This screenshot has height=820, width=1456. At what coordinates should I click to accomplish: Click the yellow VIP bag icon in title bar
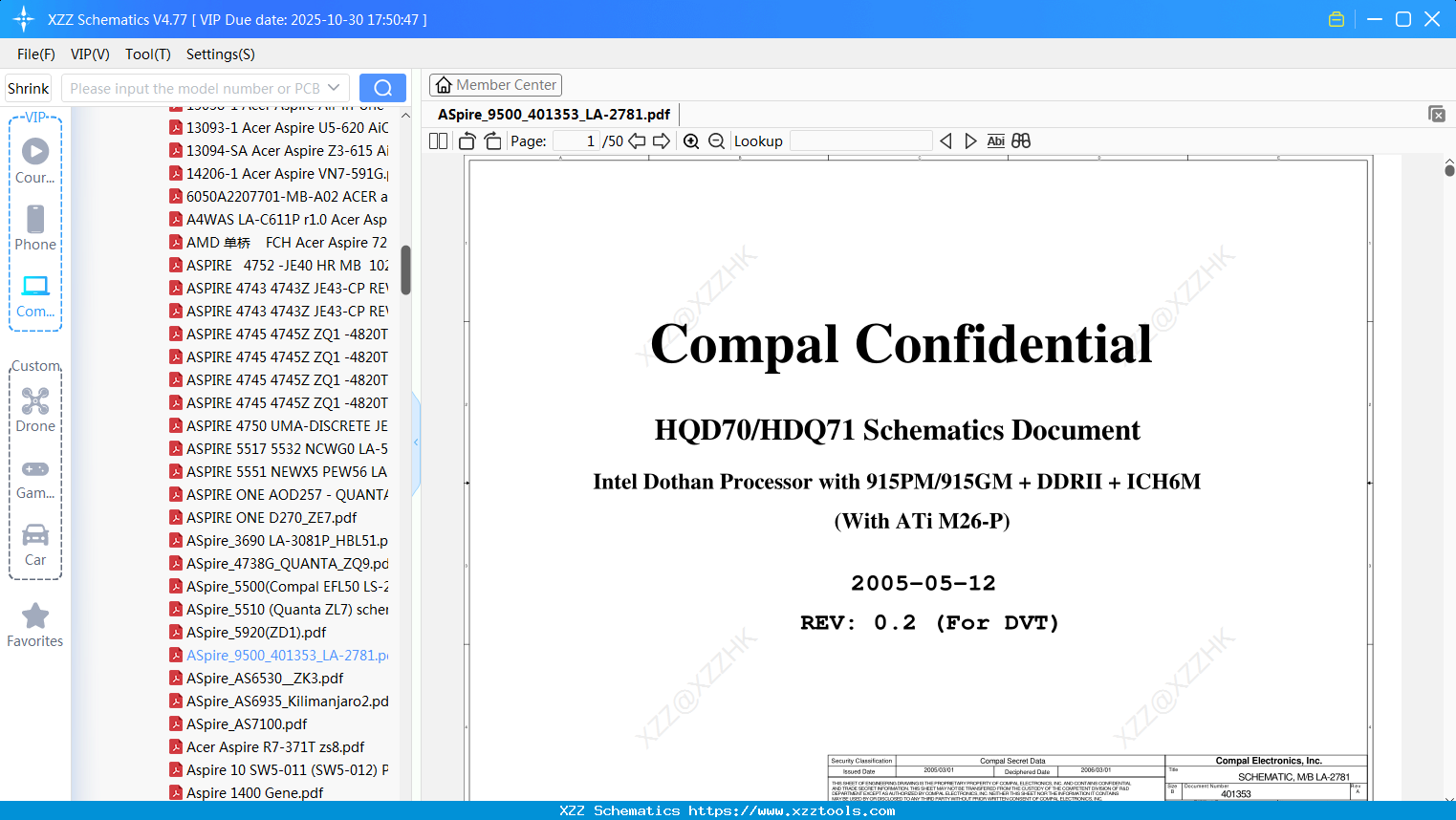pyautogui.click(x=1336, y=19)
